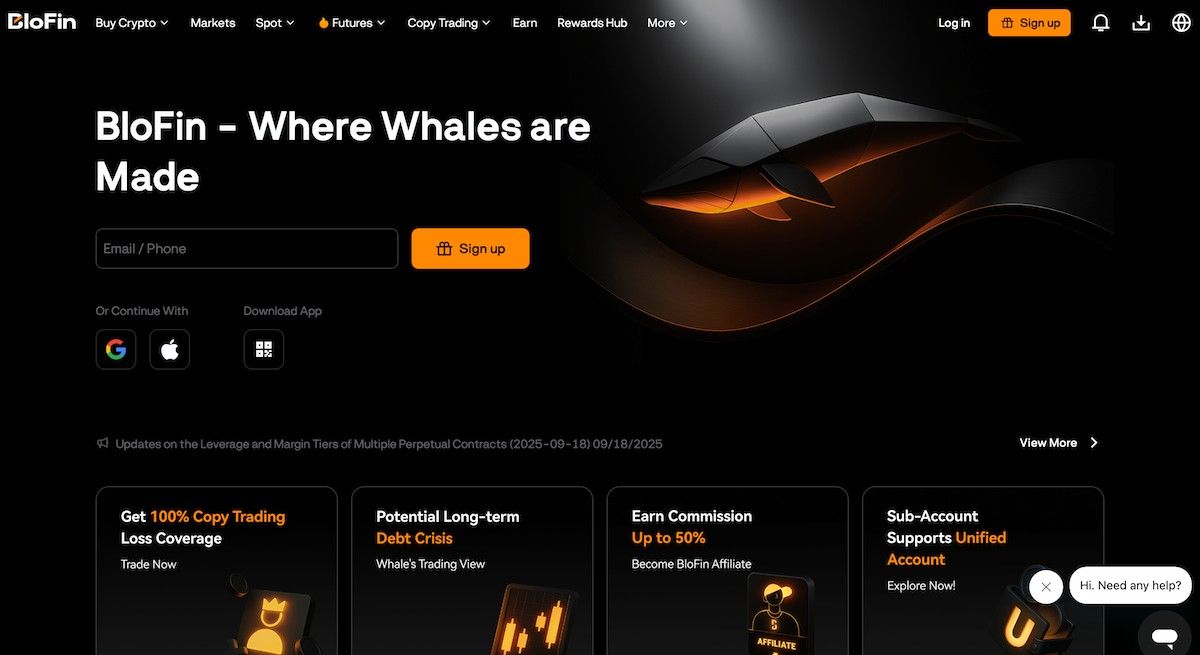The width and height of the screenshot is (1200, 655).
Task: Open the More dropdown menu
Action: (667, 23)
